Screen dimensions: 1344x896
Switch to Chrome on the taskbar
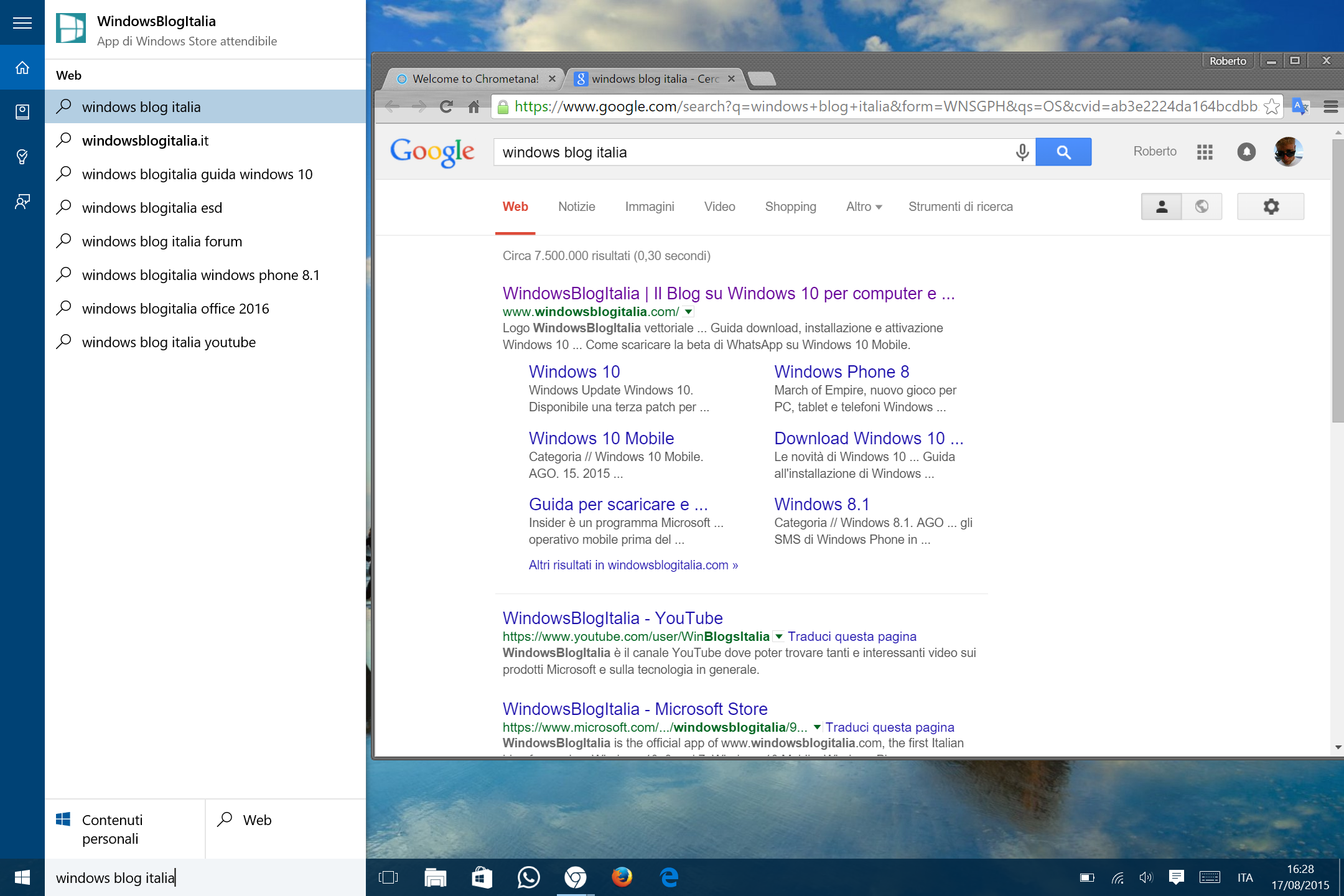coord(575,877)
